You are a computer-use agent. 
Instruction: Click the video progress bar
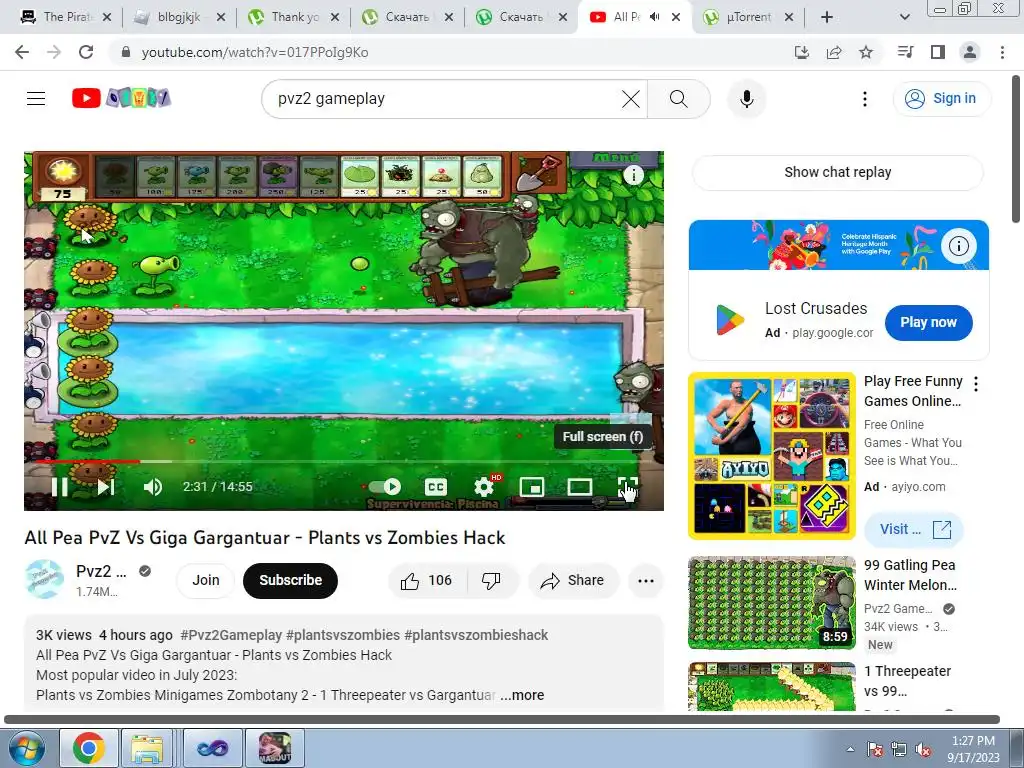click(344, 462)
